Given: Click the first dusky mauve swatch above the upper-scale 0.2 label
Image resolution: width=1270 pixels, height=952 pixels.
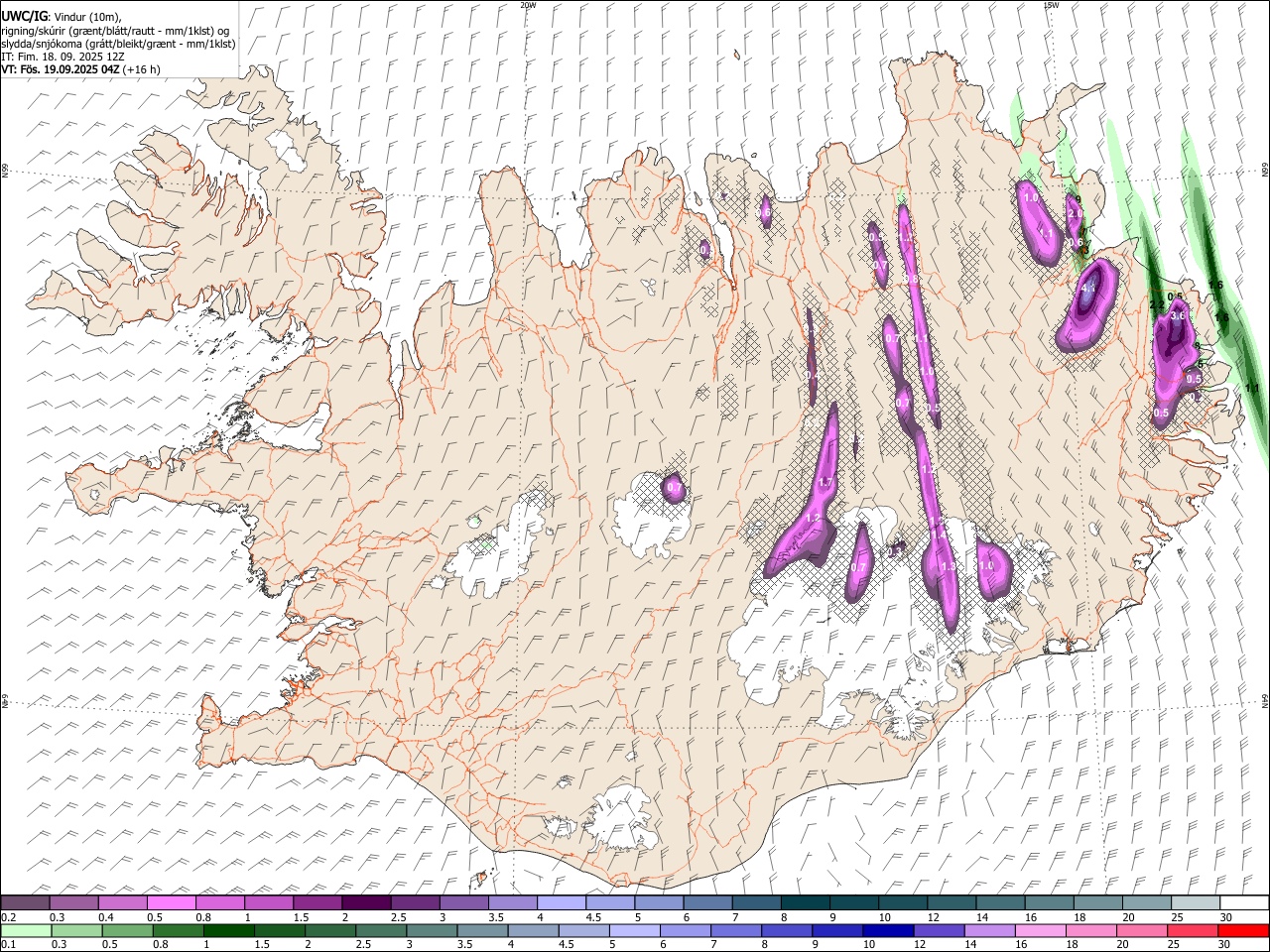Looking at the screenshot, I should [26, 903].
